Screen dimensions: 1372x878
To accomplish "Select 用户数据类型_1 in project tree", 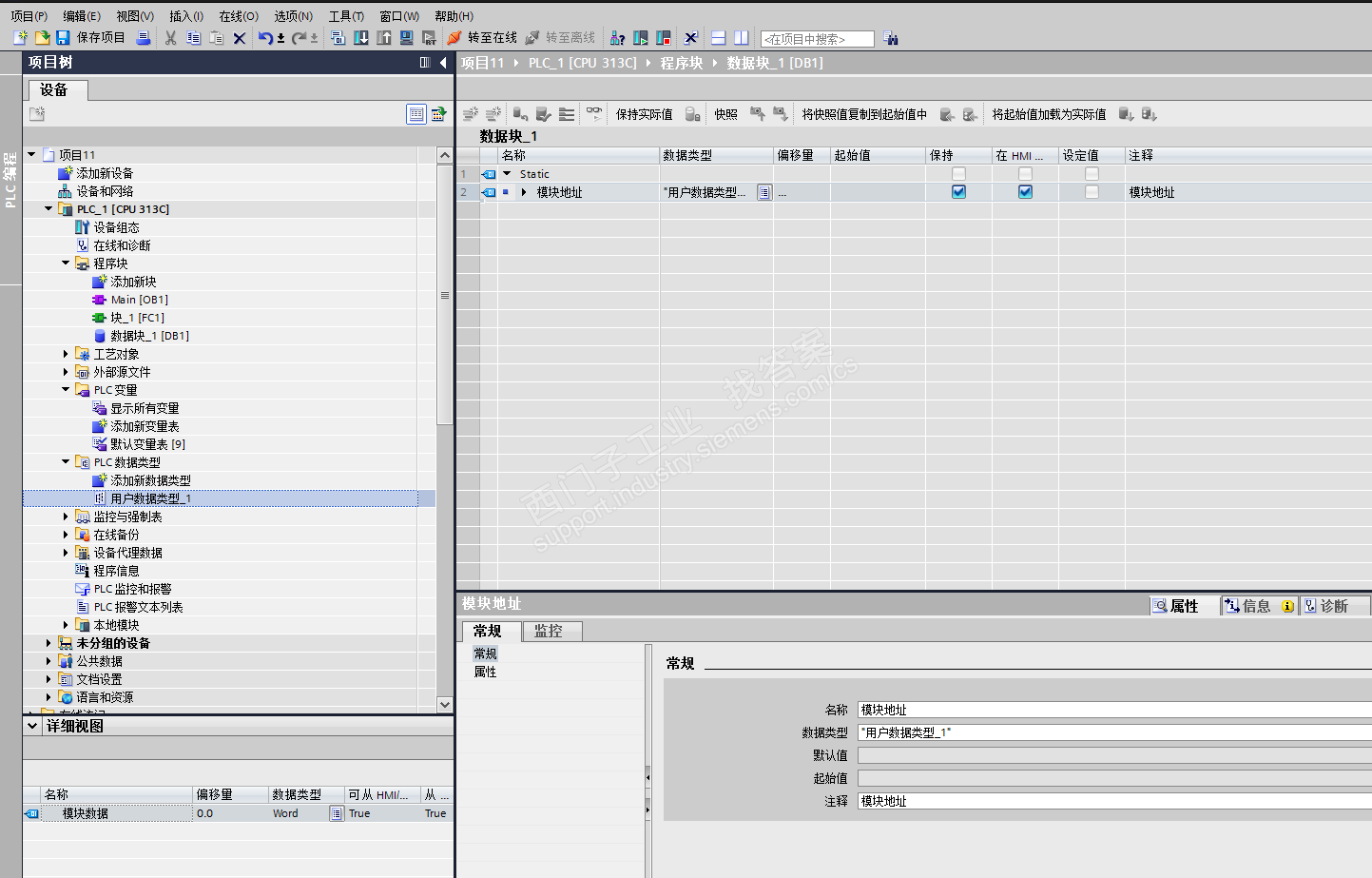I will 150,498.
